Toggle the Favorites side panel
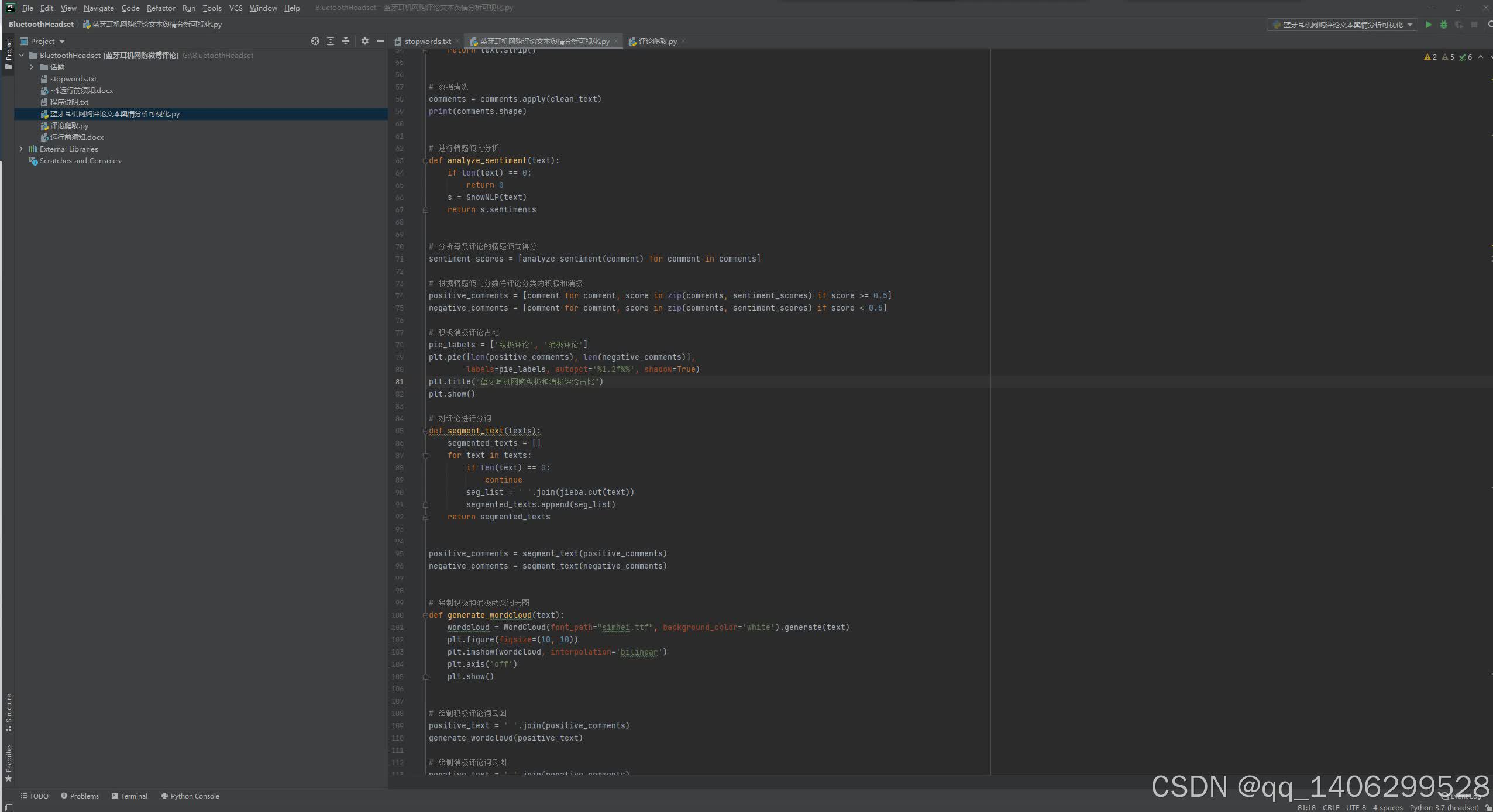This screenshot has height=812, width=1493. (8, 762)
